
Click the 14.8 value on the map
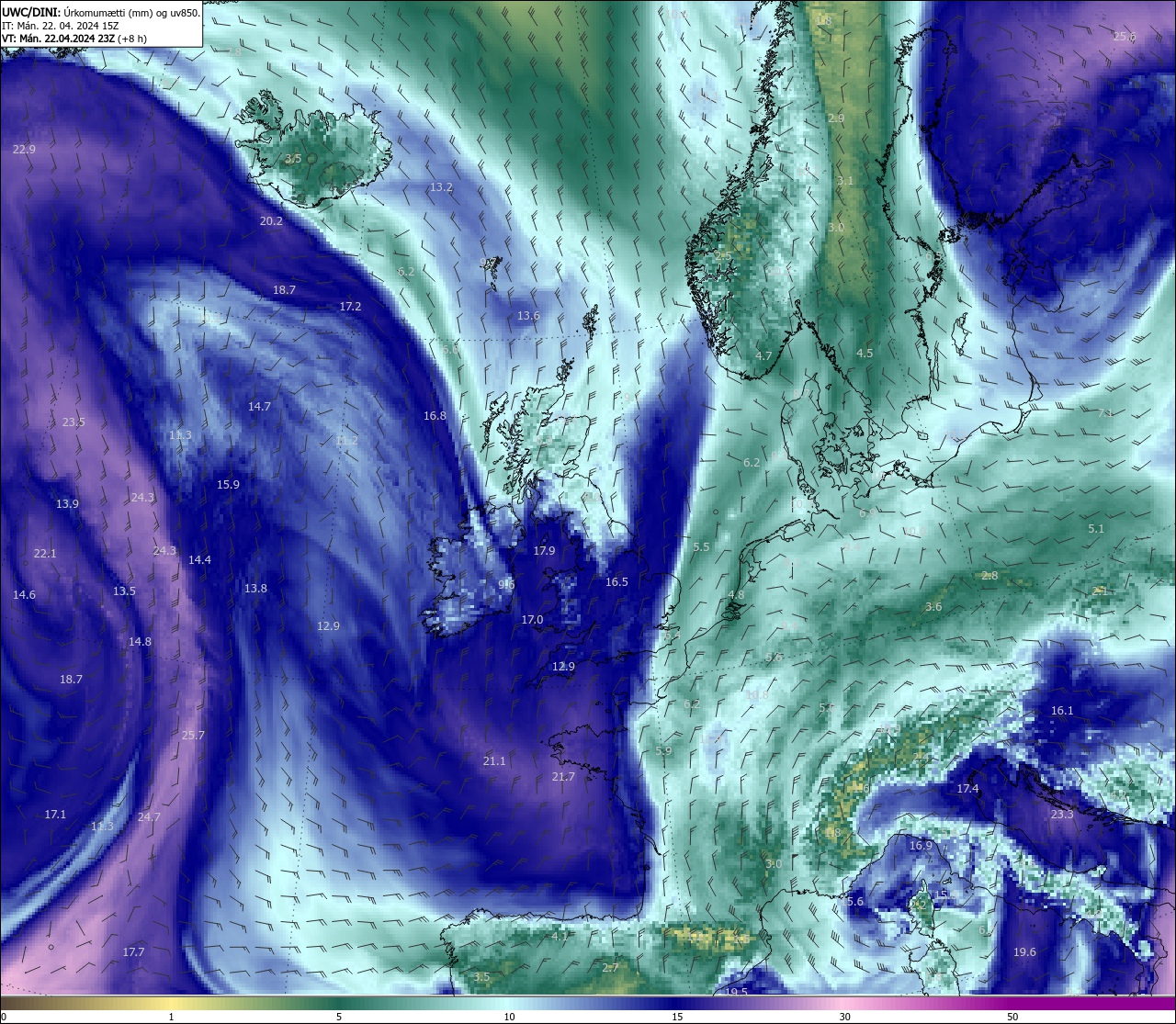(x=140, y=642)
